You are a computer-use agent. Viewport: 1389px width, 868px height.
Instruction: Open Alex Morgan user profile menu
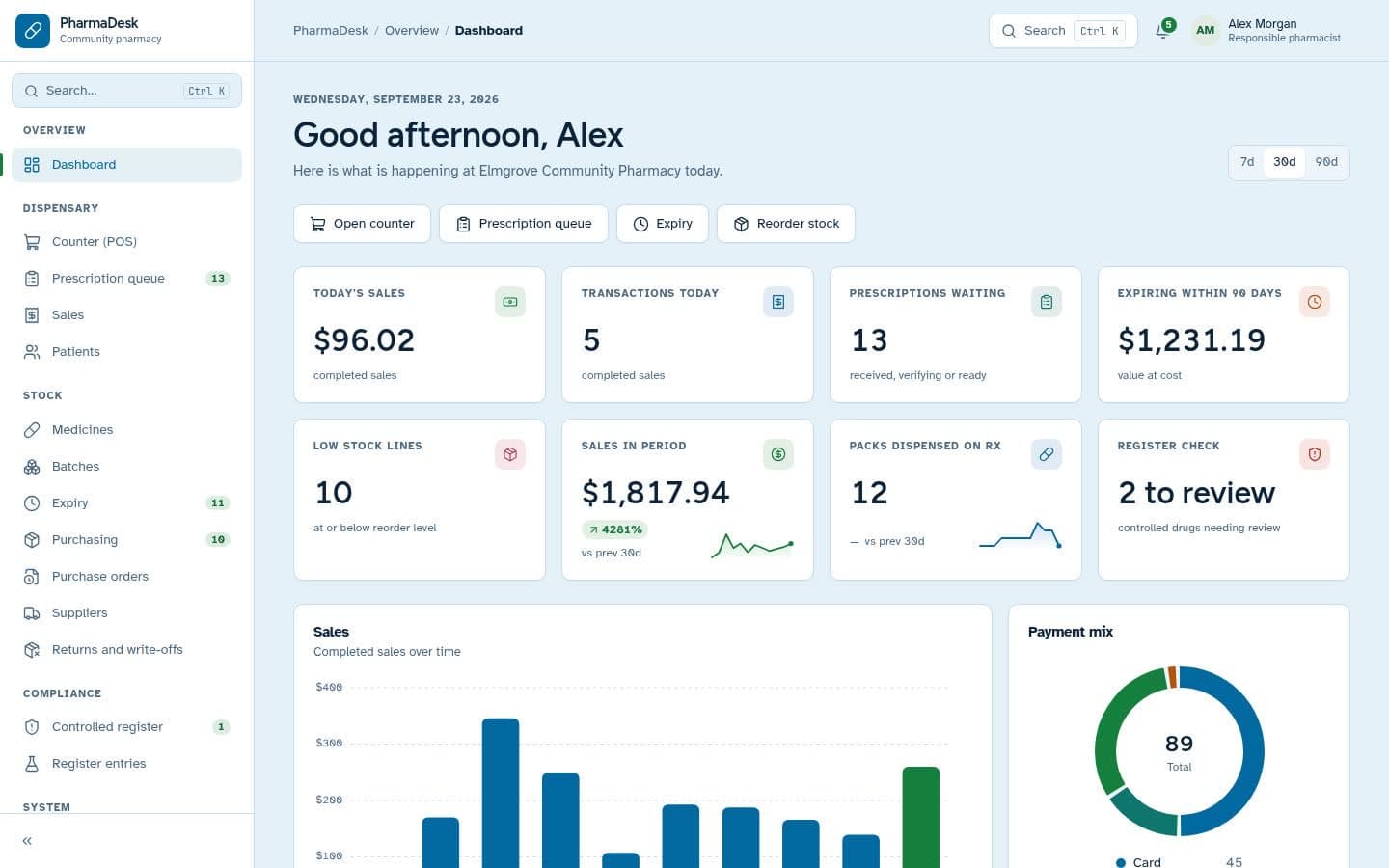[x=1267, y=31]
